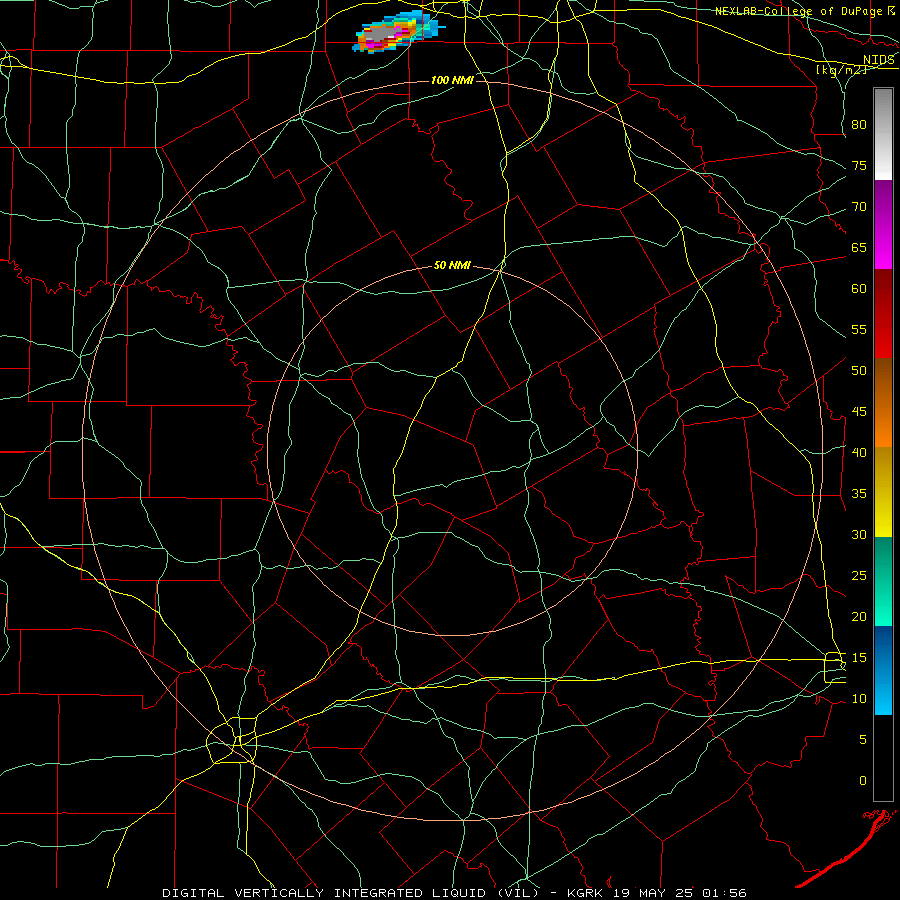Select the "65" scale value
Image resolution: width=900 pixels, height=900 pixels.
(859, 247)
